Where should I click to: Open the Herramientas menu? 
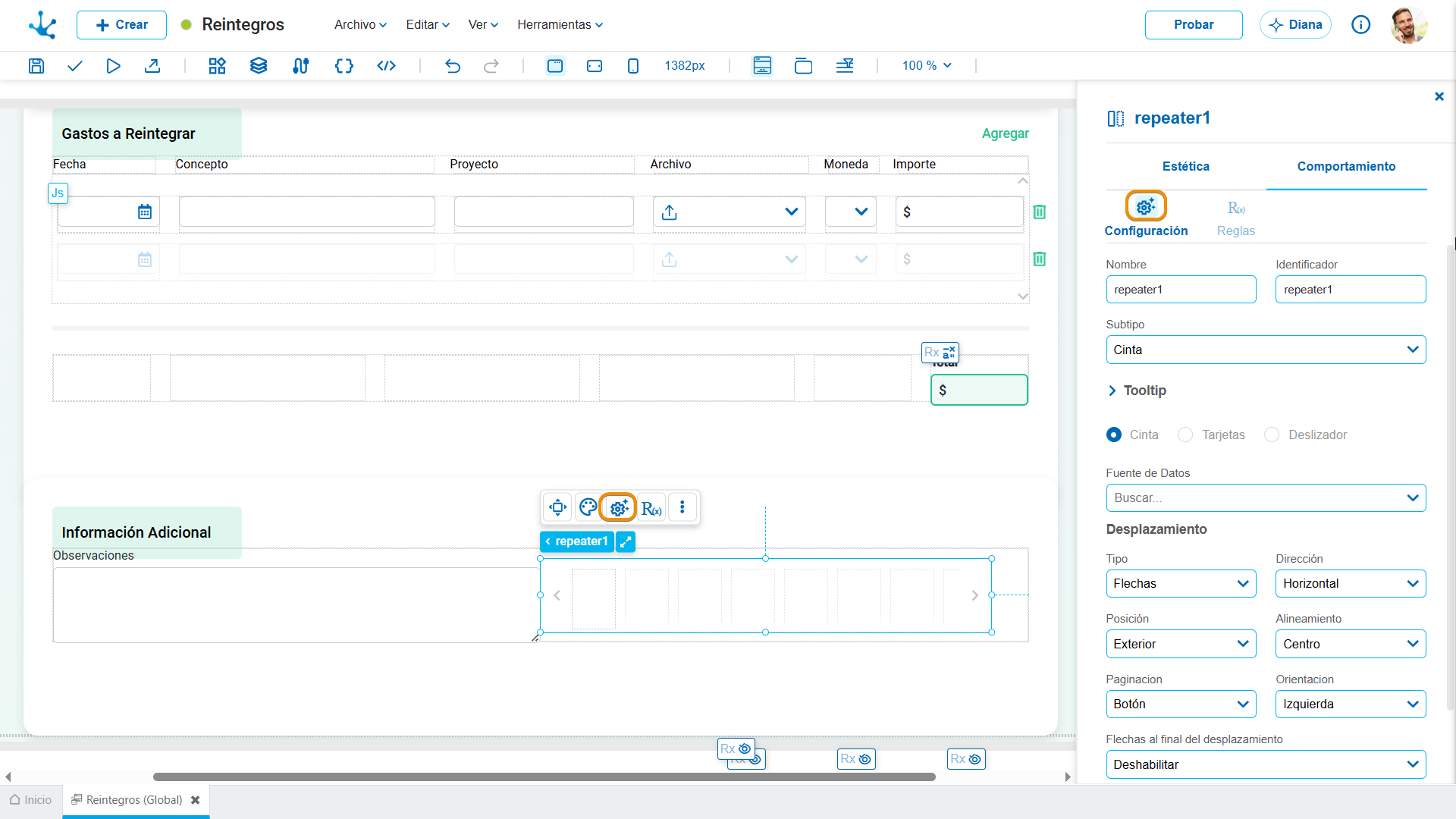(x=560, y=25)
